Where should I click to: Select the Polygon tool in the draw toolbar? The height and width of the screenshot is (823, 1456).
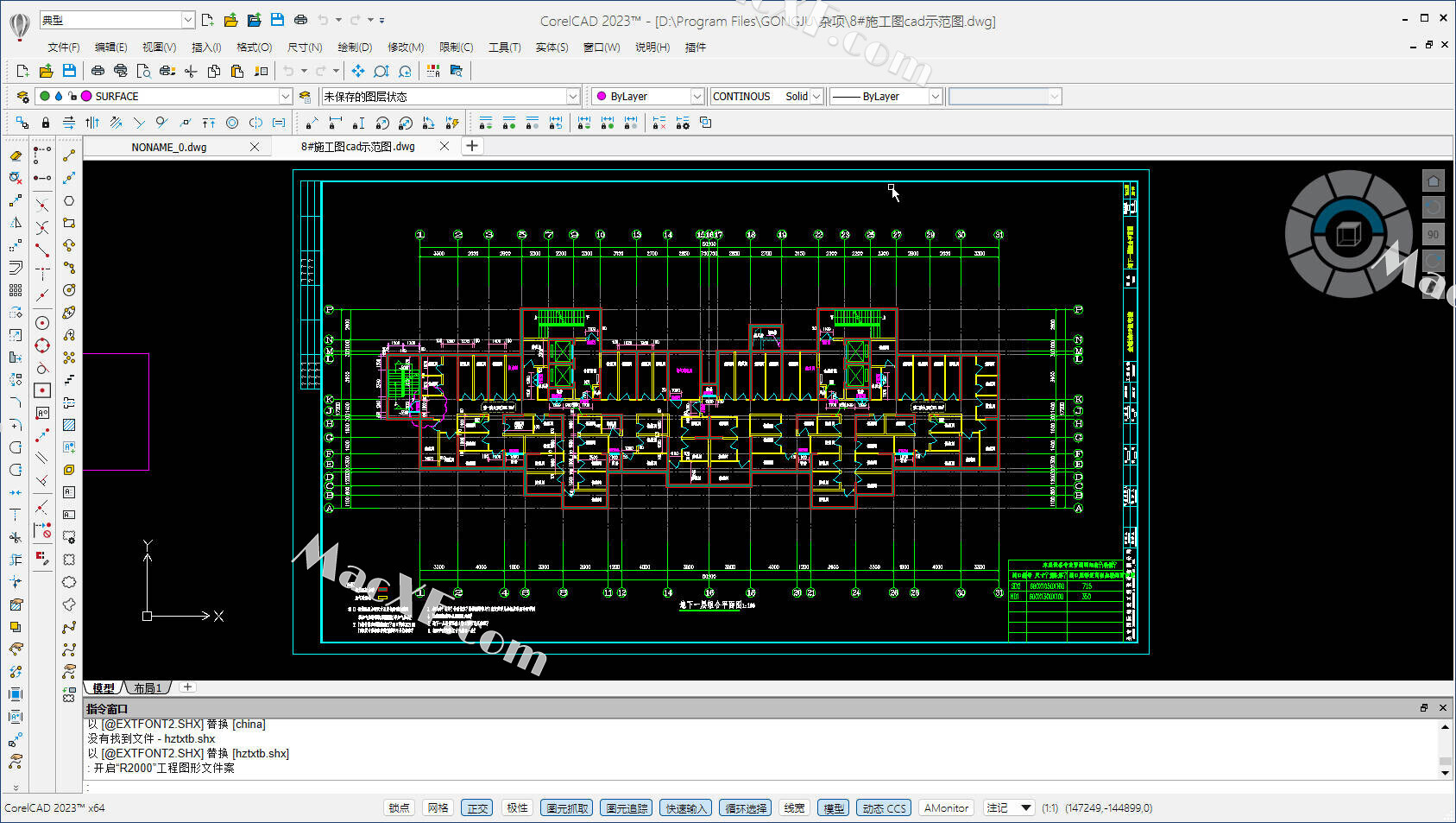(x=69, y=201)
